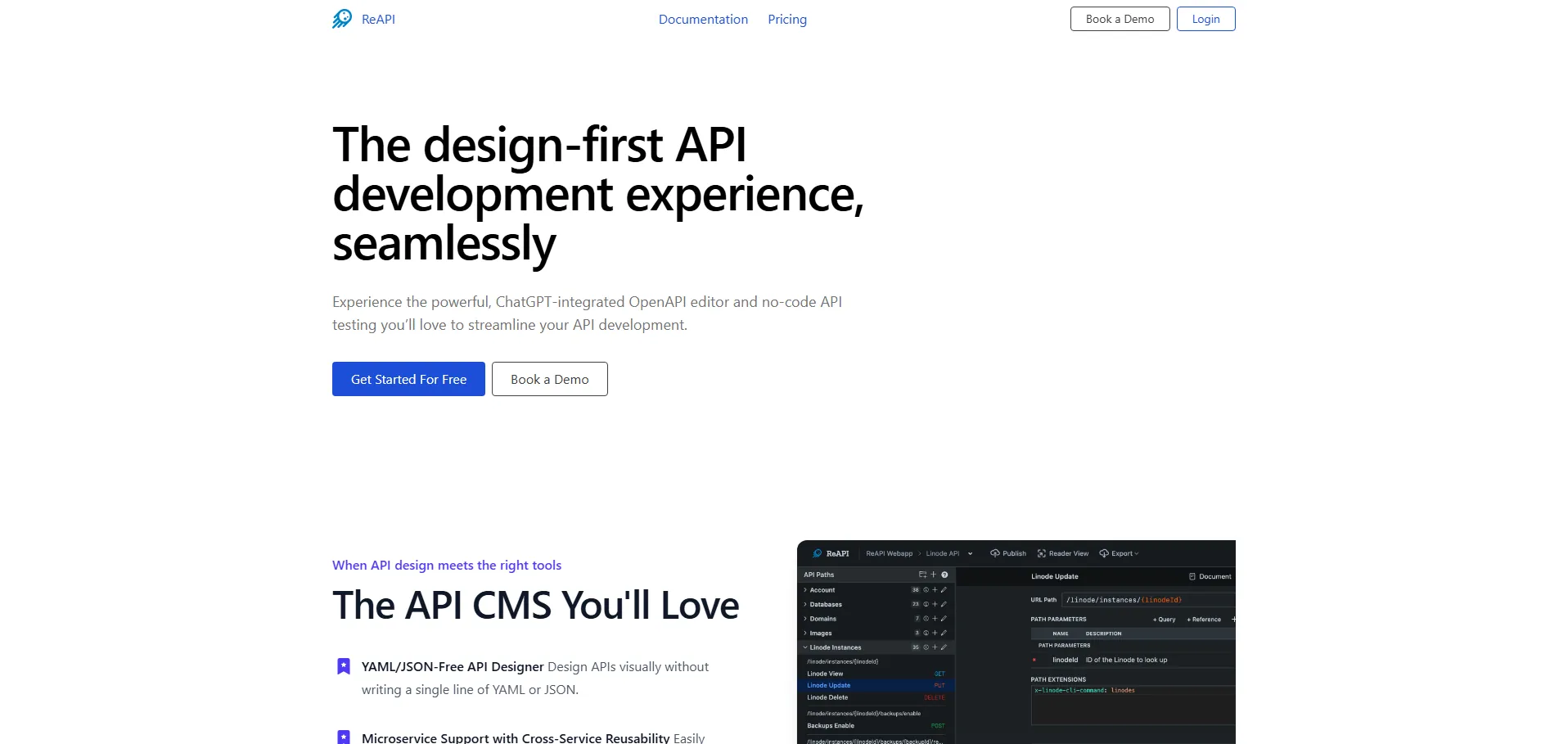Click the info icon on Domains row

926,619
